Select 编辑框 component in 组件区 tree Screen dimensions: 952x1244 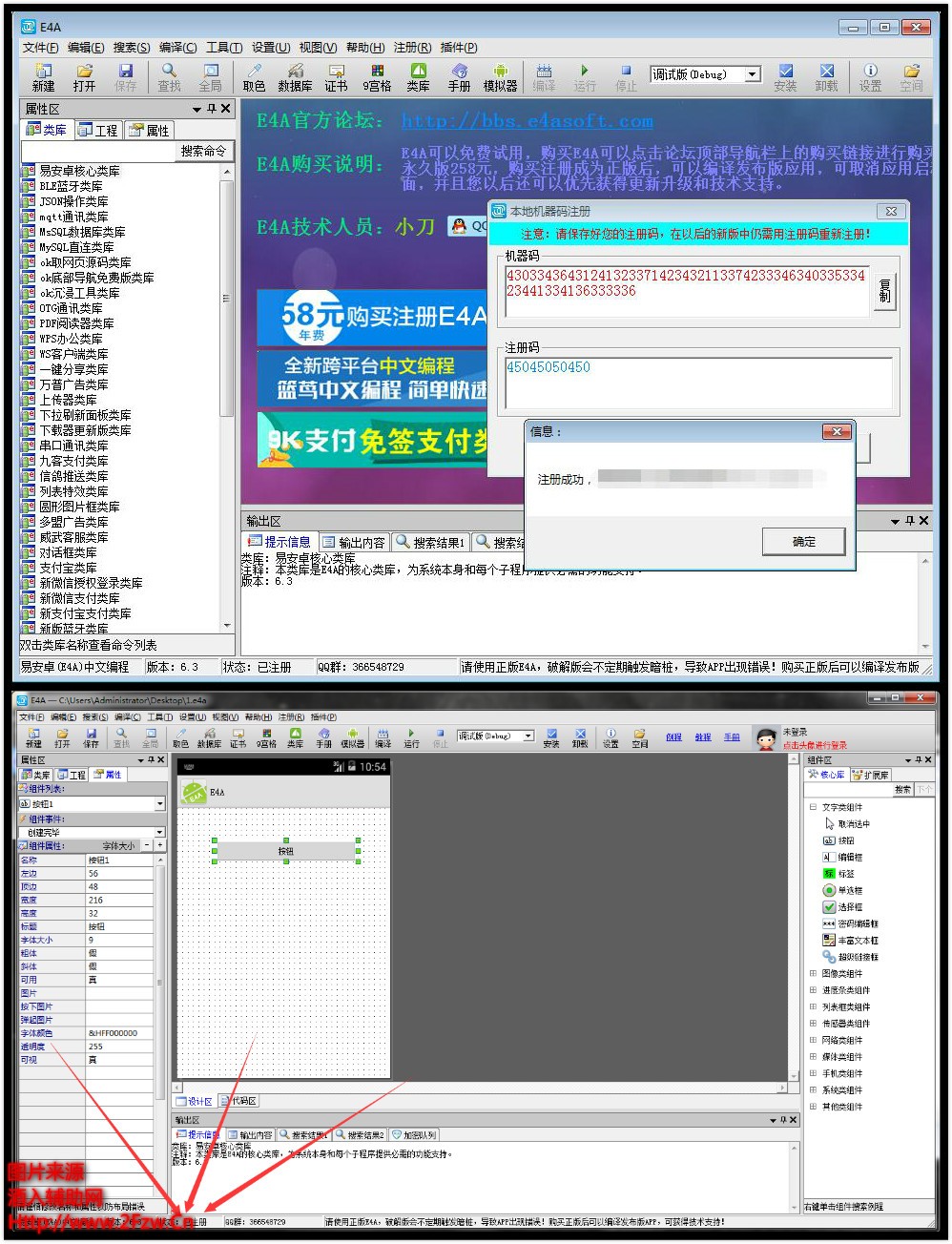841,857
